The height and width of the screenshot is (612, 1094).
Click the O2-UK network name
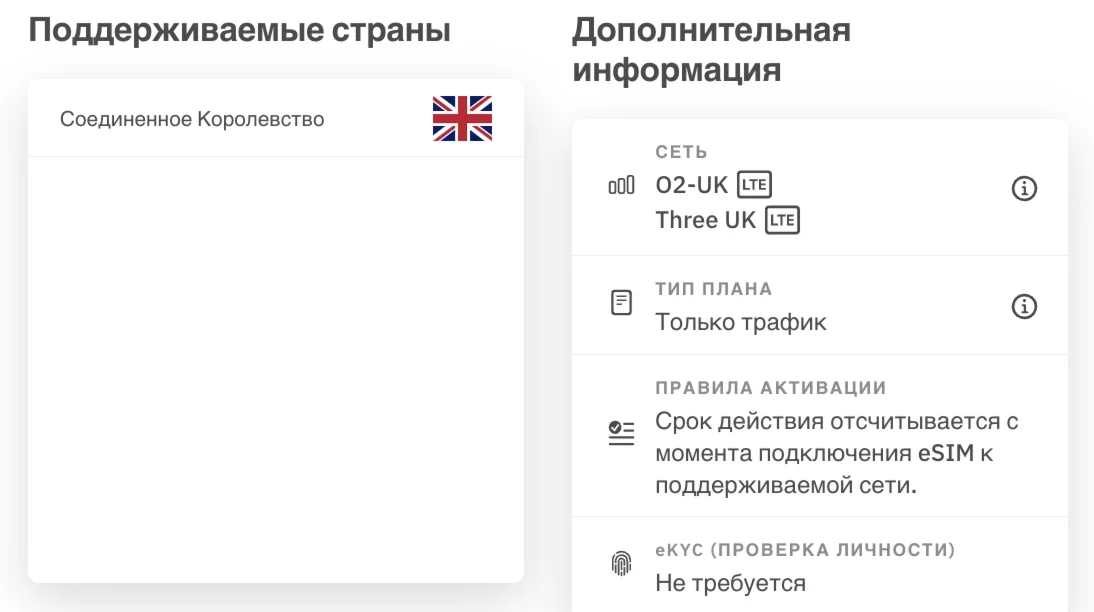692,186
